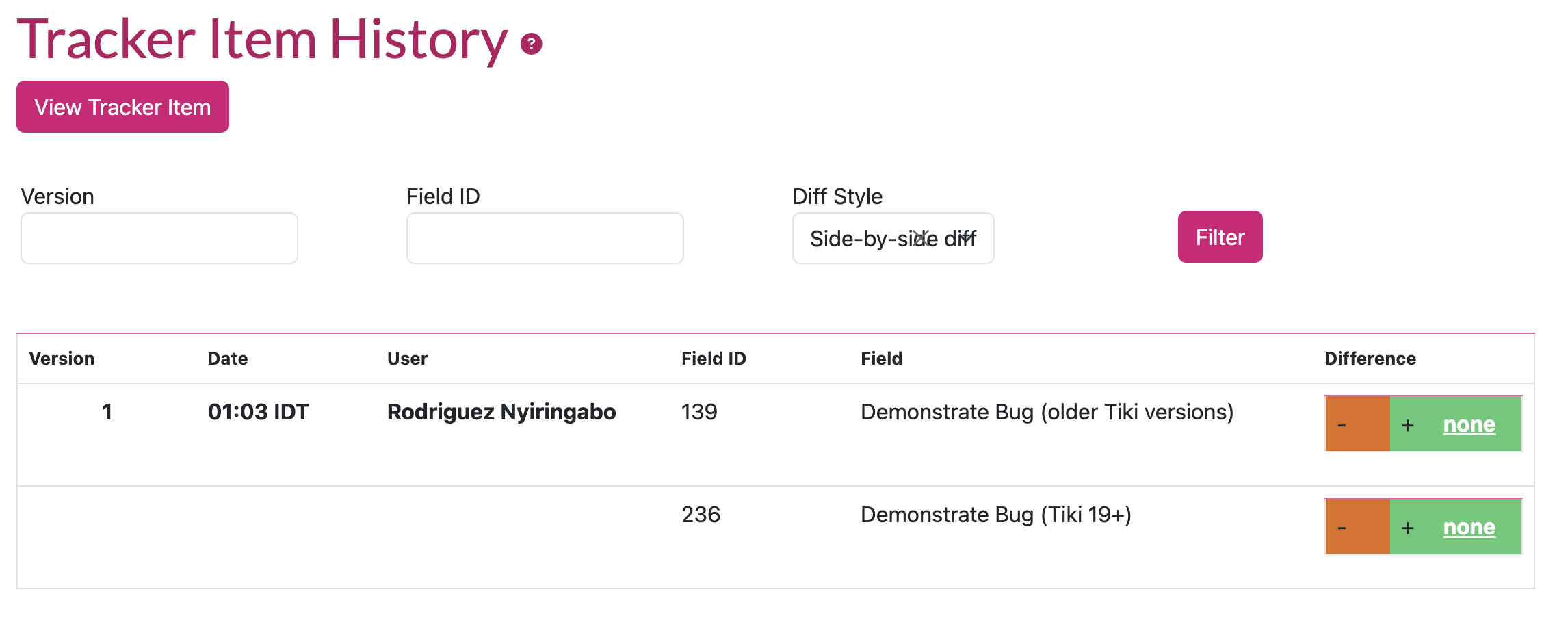Viewport: 1568px width, 620px height.
Task: Click the orange minus cell for field 139
Action: 1357,424
